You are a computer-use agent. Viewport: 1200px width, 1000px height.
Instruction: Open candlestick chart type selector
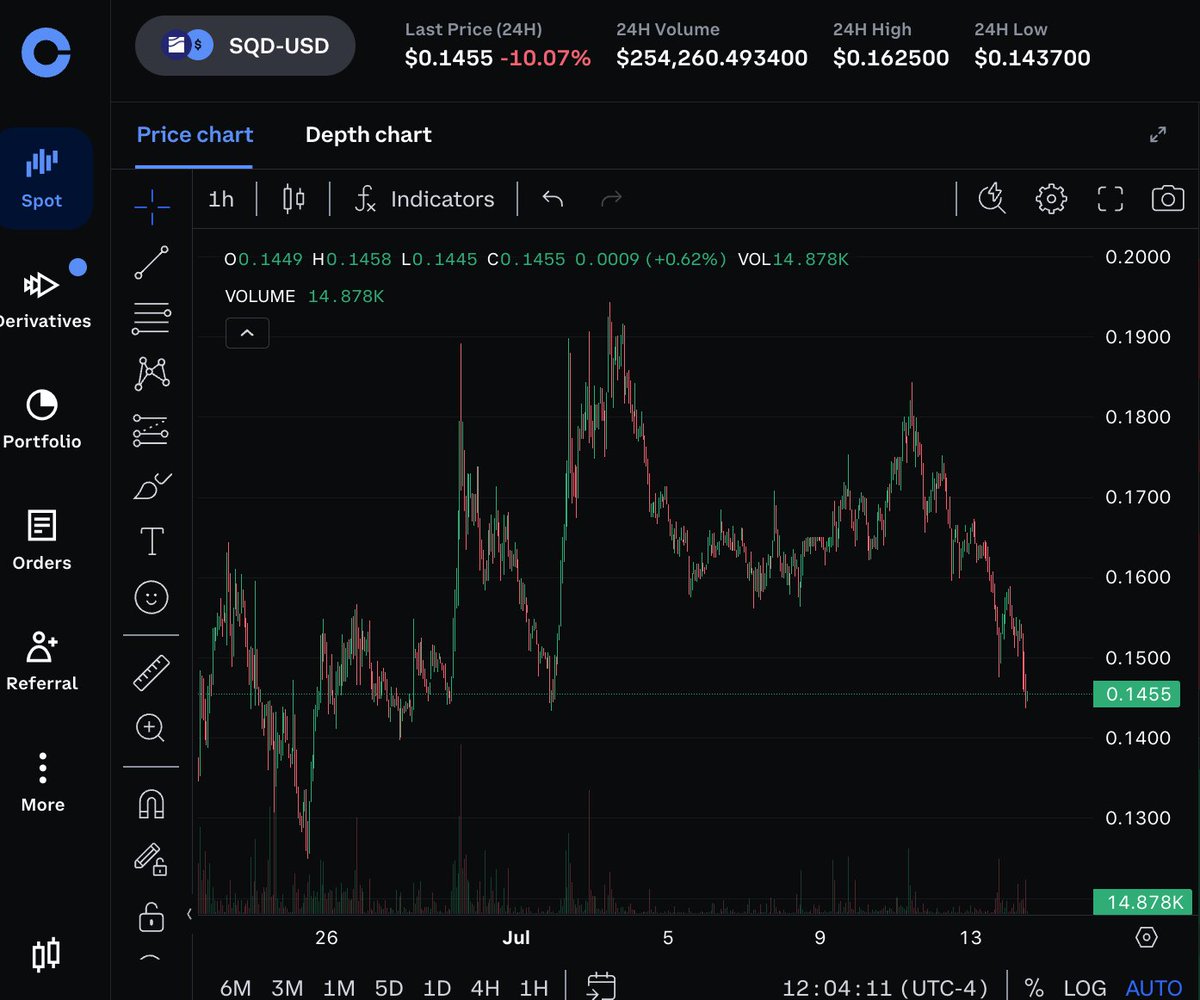pos(293,199)
